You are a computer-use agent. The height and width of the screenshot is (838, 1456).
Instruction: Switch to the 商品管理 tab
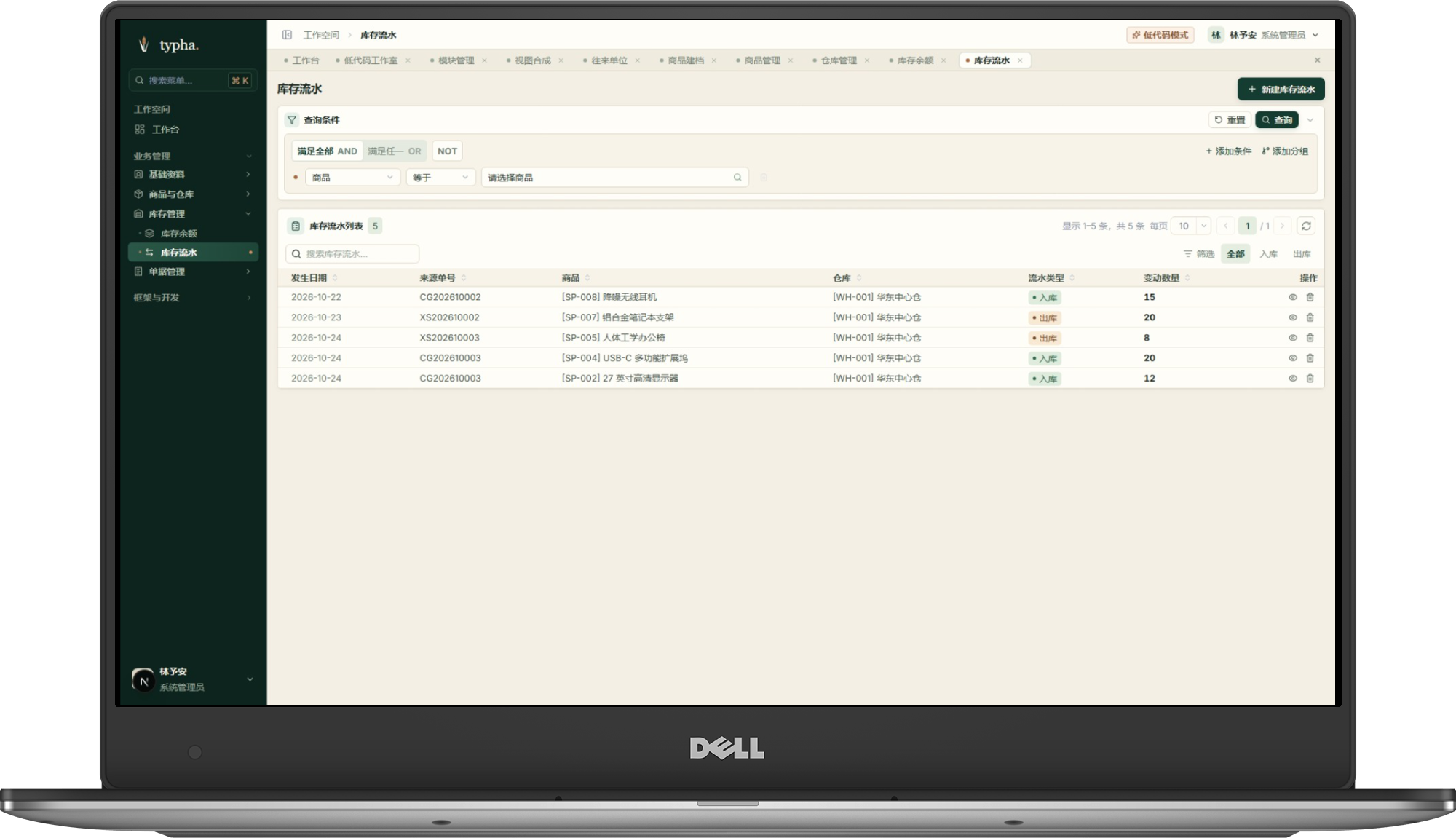coord(761,60)
